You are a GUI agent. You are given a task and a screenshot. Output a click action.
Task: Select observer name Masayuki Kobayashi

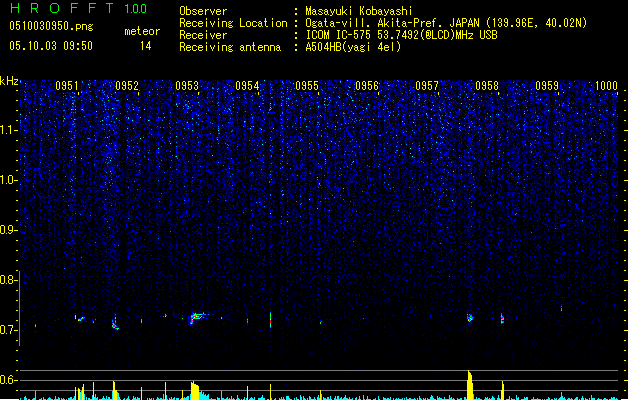(x=359, y=11)
